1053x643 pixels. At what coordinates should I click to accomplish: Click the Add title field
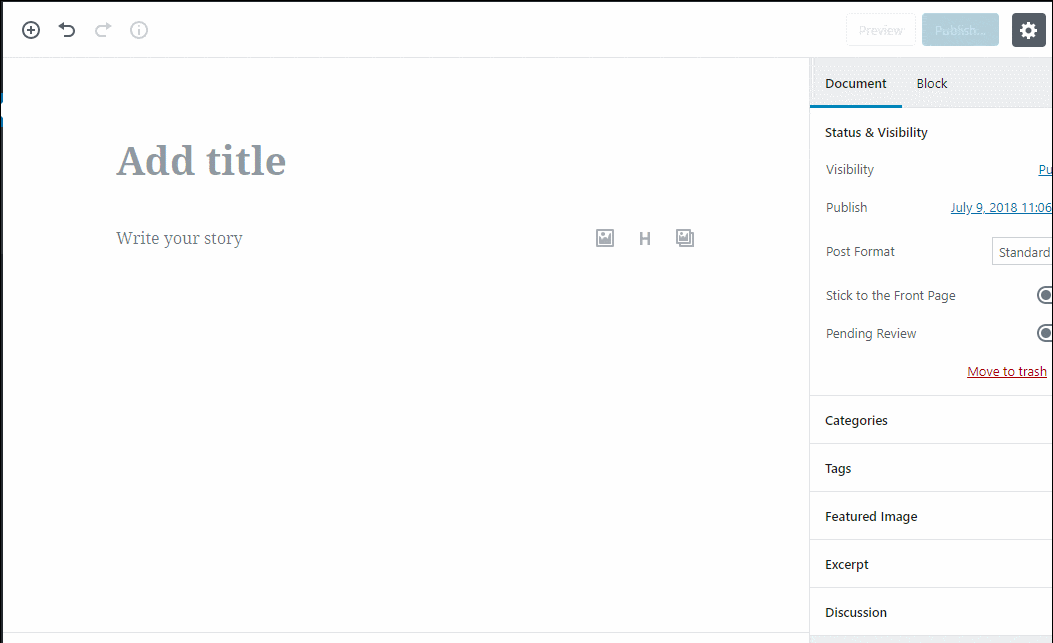click(200, 160)
